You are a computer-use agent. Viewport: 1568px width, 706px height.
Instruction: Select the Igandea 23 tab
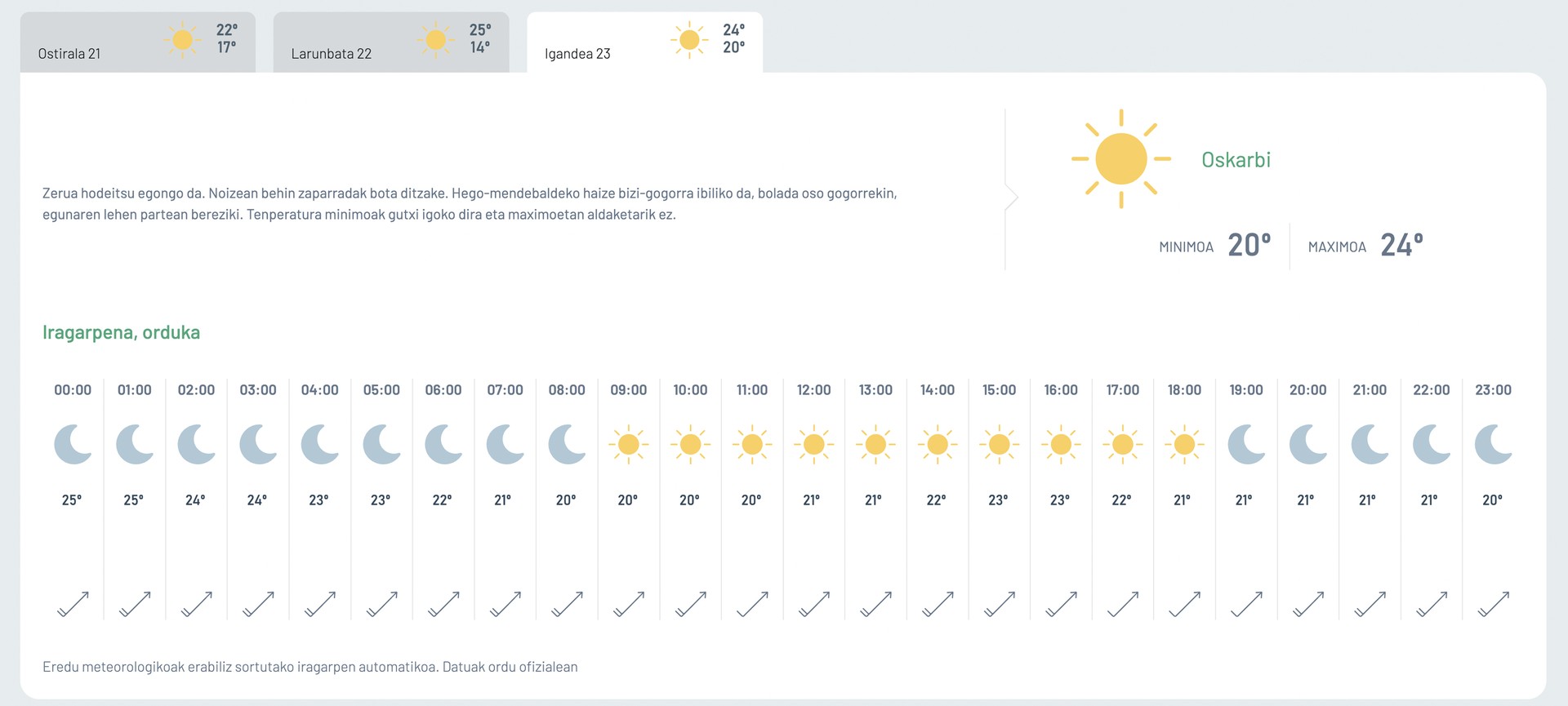pyautogui.click(x=645, y=42)
